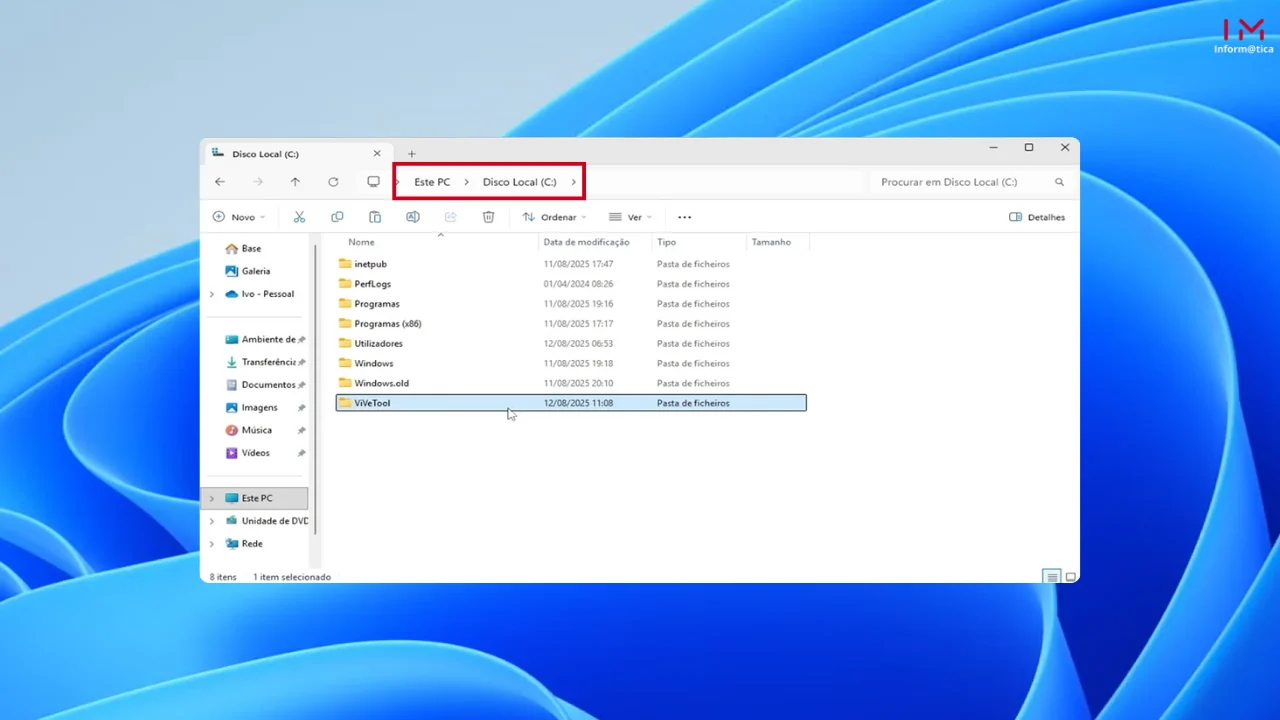Select the Programas (x86) folder row

[x=571, y=324]
